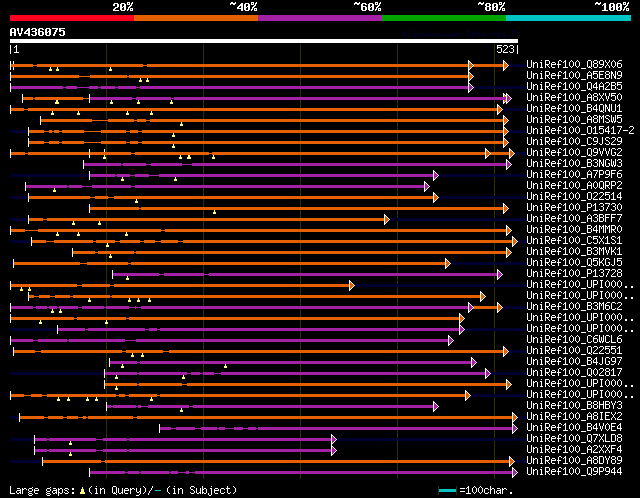
Task: Click the 523 query end position label
Action: (x=505, y=49)
